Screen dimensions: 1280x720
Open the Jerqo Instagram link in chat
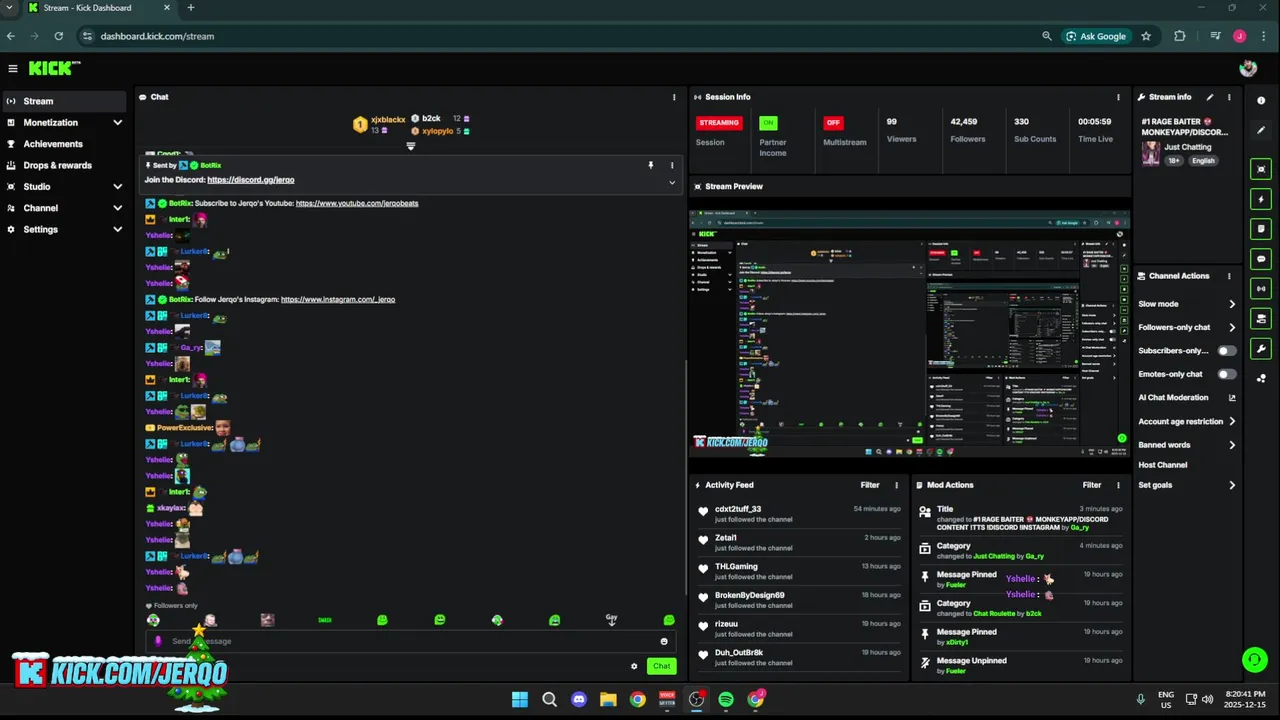338,299
